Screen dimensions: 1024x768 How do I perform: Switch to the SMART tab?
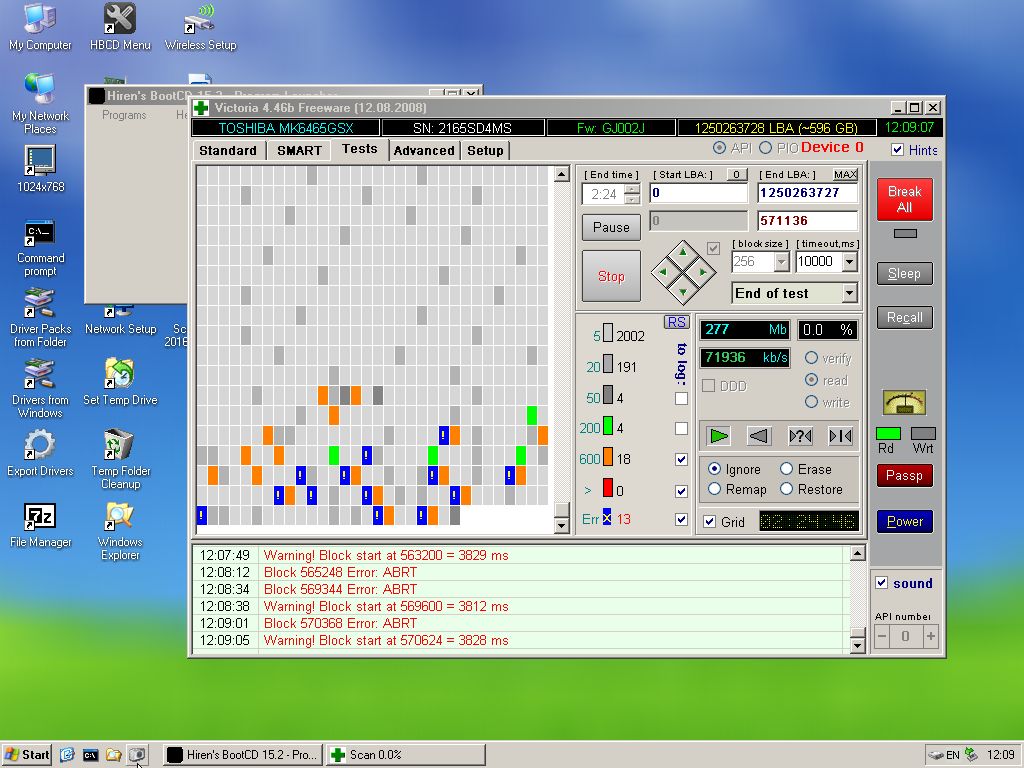[299, 150]
